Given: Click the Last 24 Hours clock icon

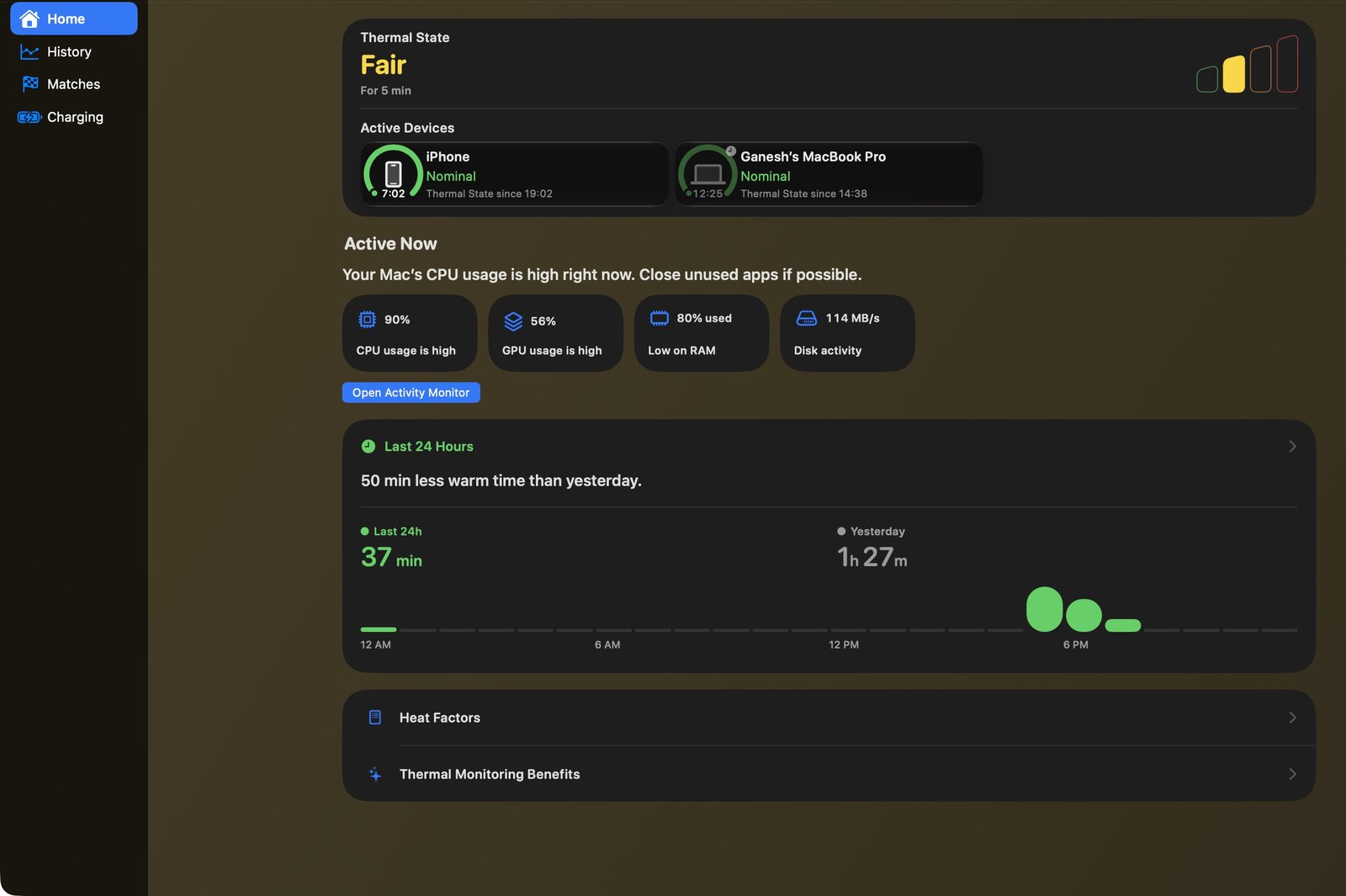Looking at the screenshot, I should point(368,447).
